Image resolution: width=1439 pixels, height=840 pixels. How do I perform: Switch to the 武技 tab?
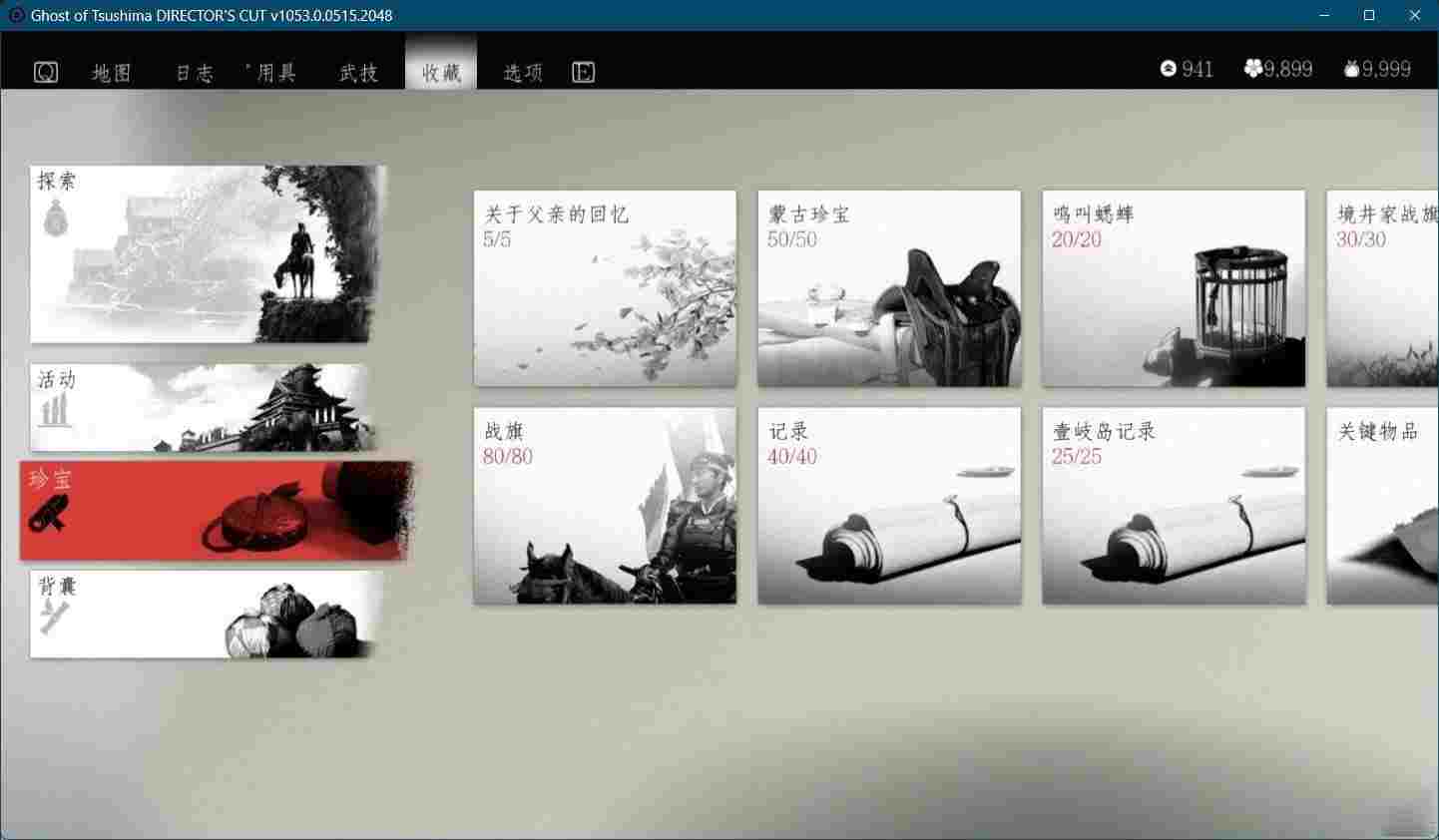[359, 73]
